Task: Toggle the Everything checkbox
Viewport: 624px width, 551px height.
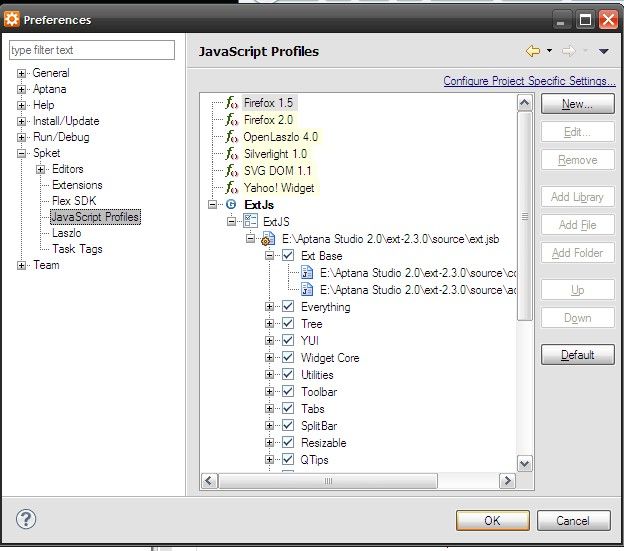Action: tap(288, 306)
